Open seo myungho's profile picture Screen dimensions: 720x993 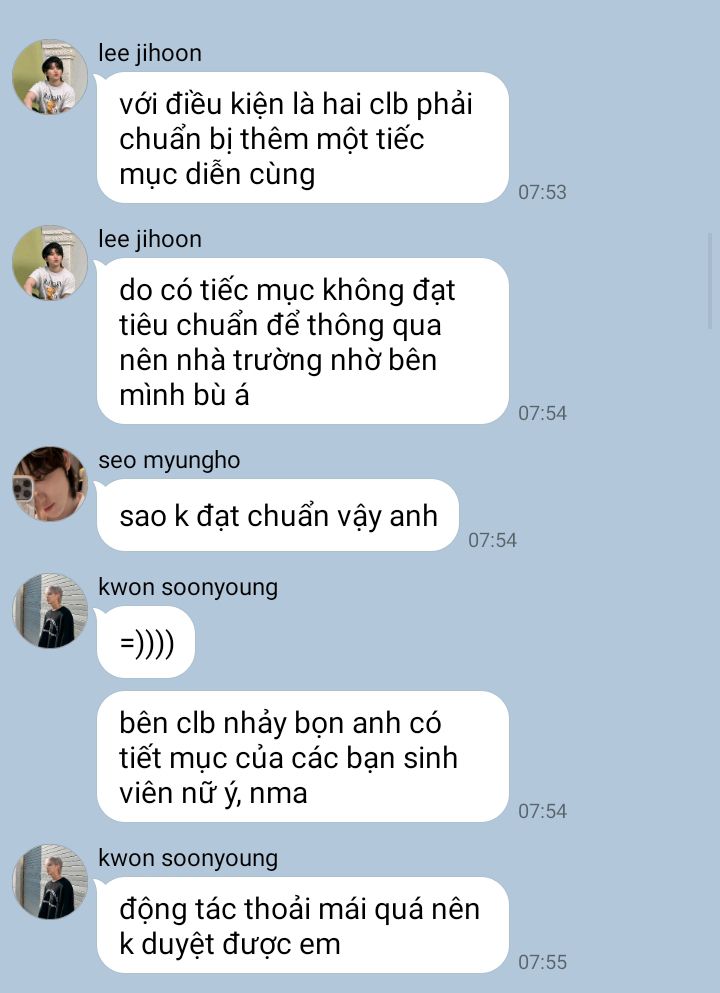coord(50,484)
